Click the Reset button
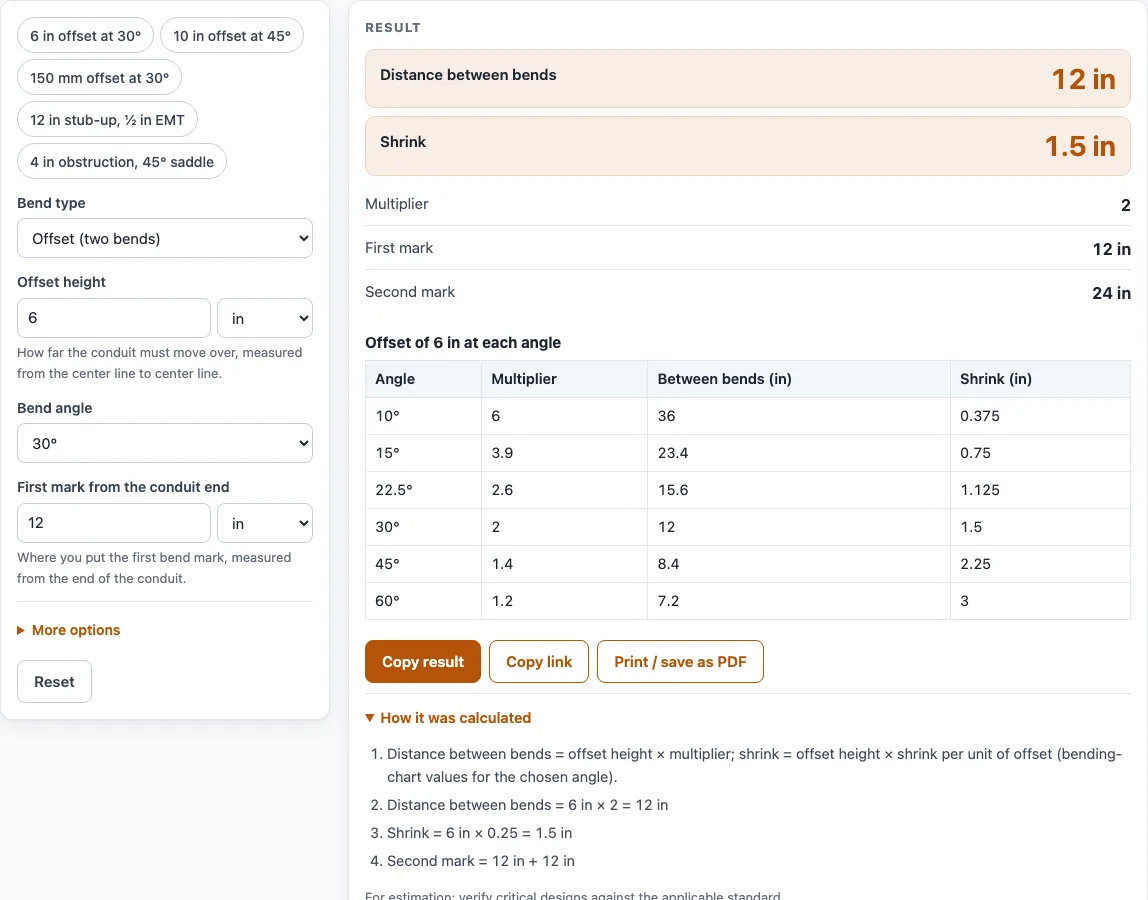 point(54,682)
